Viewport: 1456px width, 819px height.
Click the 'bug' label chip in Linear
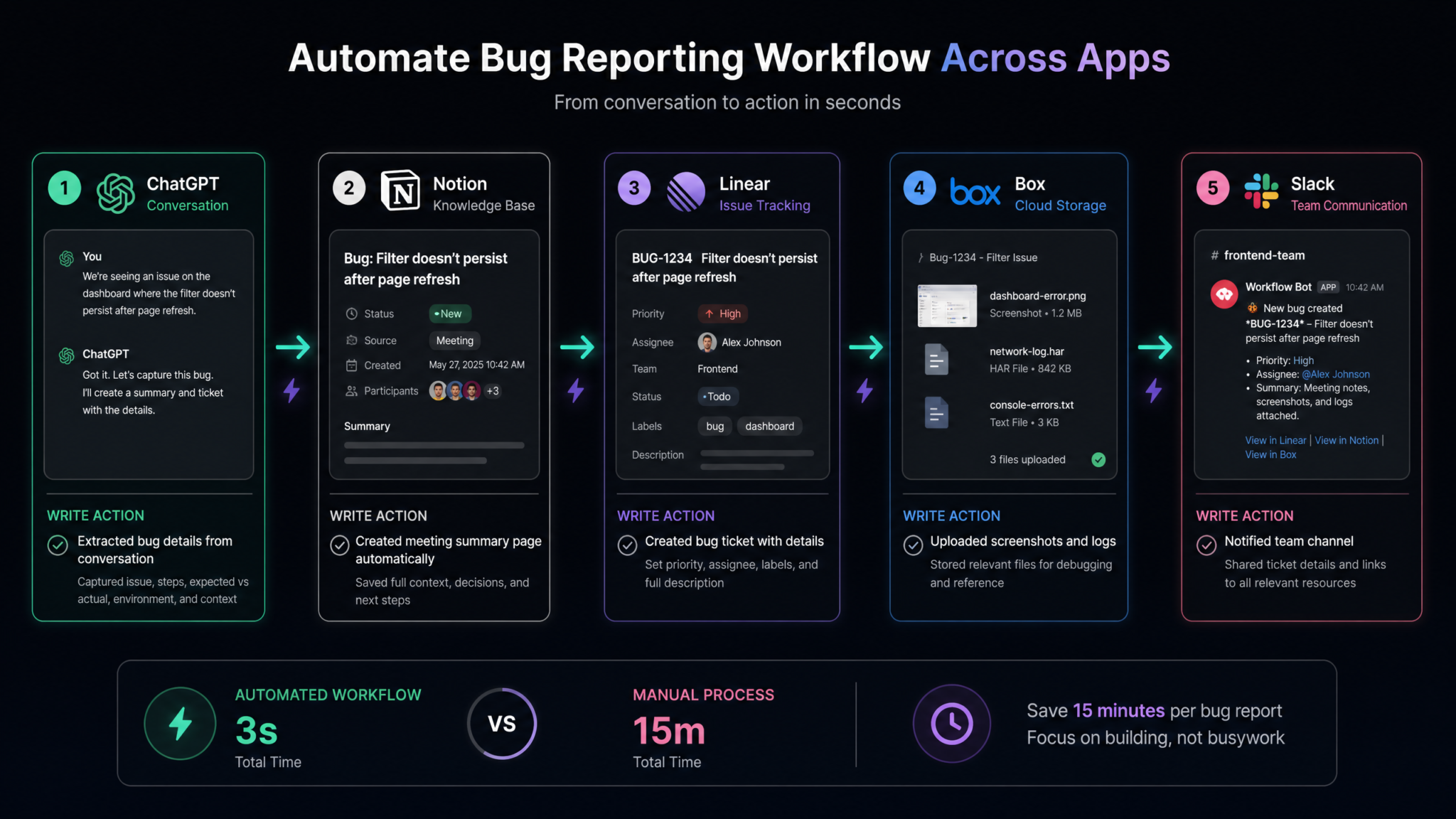[x=715, y=427]
